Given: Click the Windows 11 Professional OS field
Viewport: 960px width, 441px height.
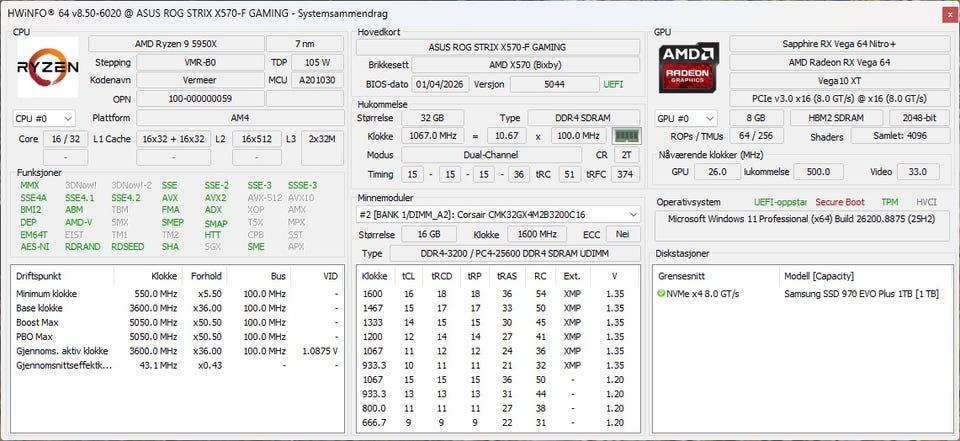Looking at the screenshot, I should [803, 219].
